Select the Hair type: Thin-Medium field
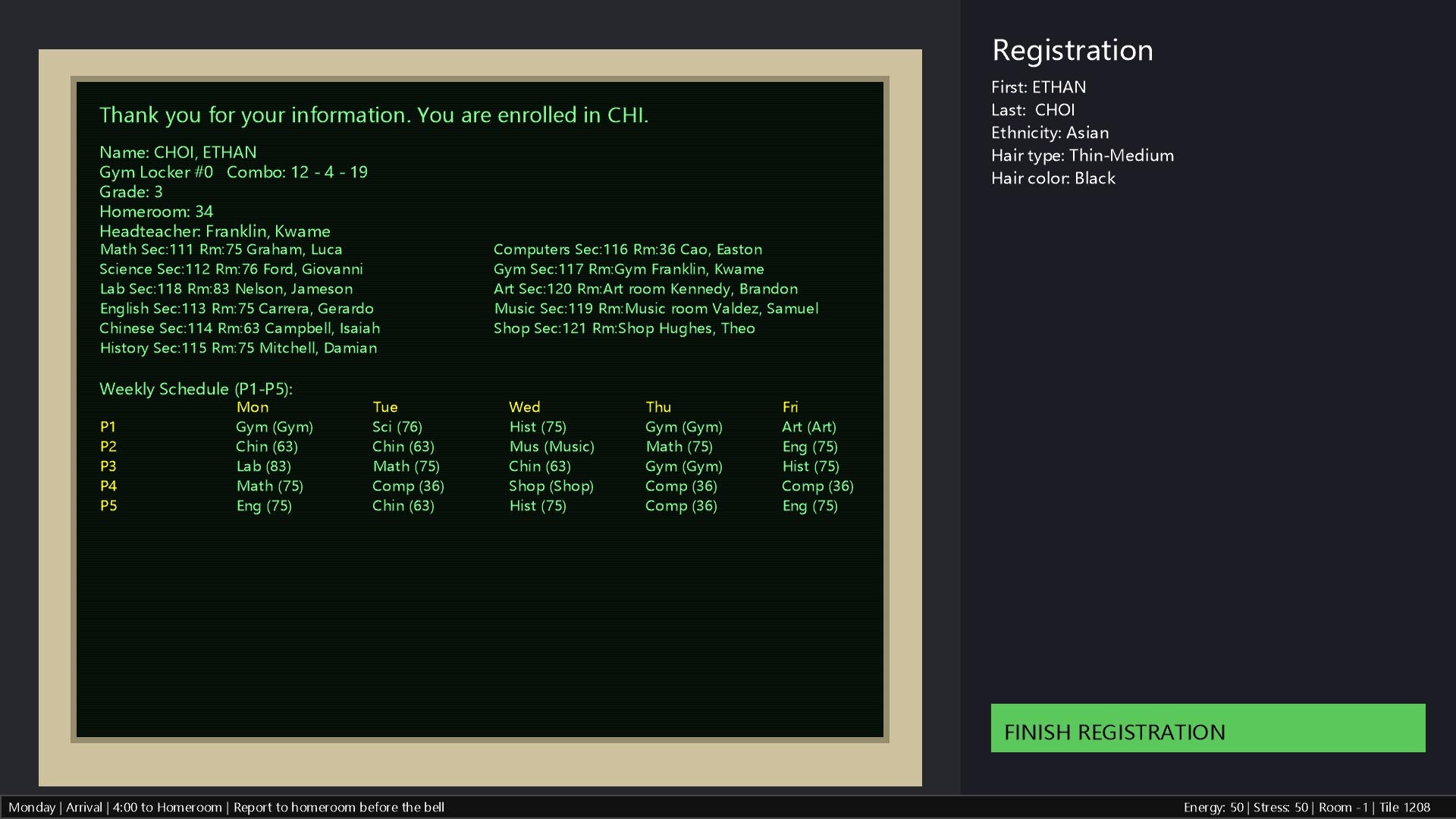The width and height of the screenshot is (1456, 819). [x=1083, y=155]
